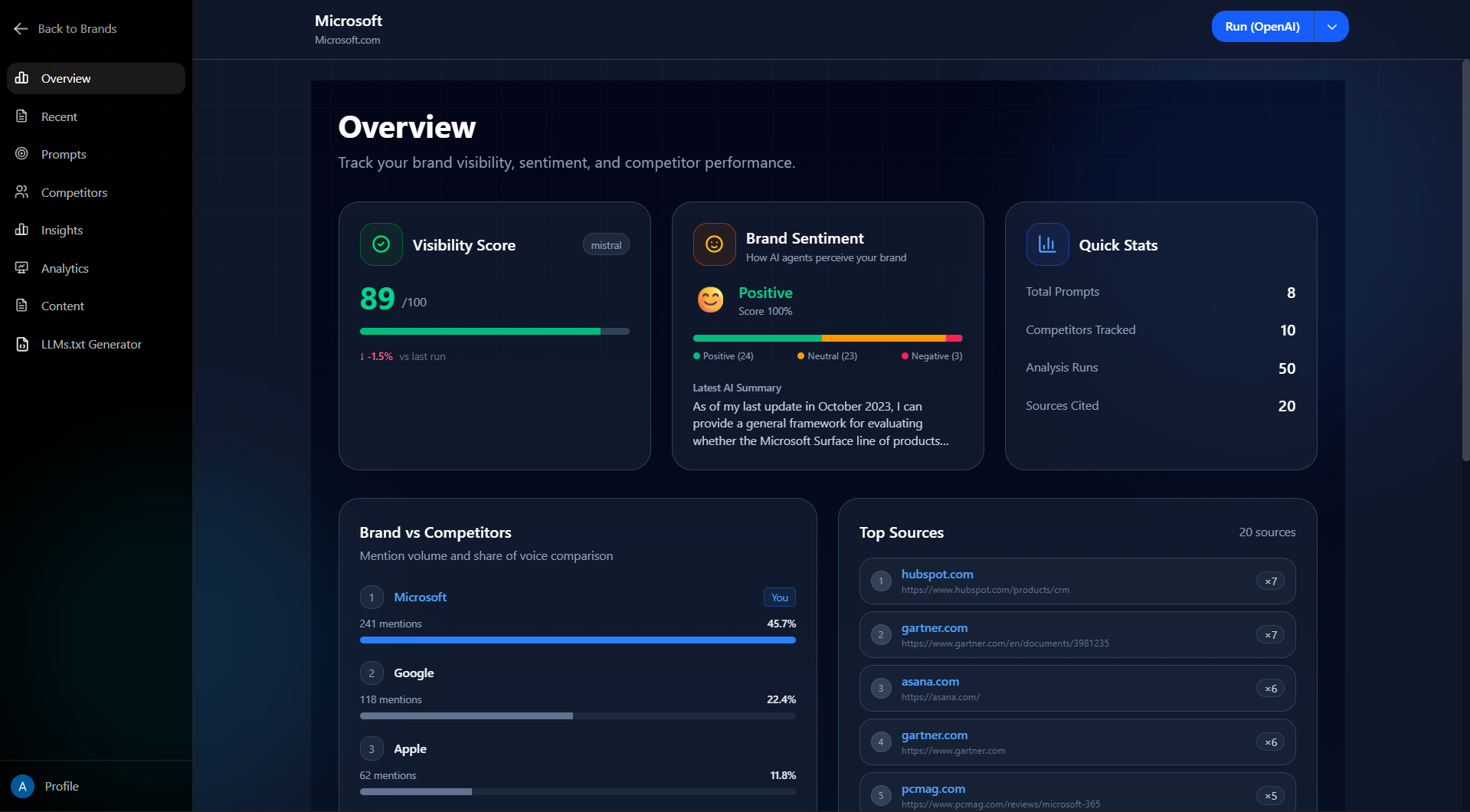Screen dimensions: 1470x812
Task: Click the Back to Brands arrow icon
Action: (x=21, y=28)
